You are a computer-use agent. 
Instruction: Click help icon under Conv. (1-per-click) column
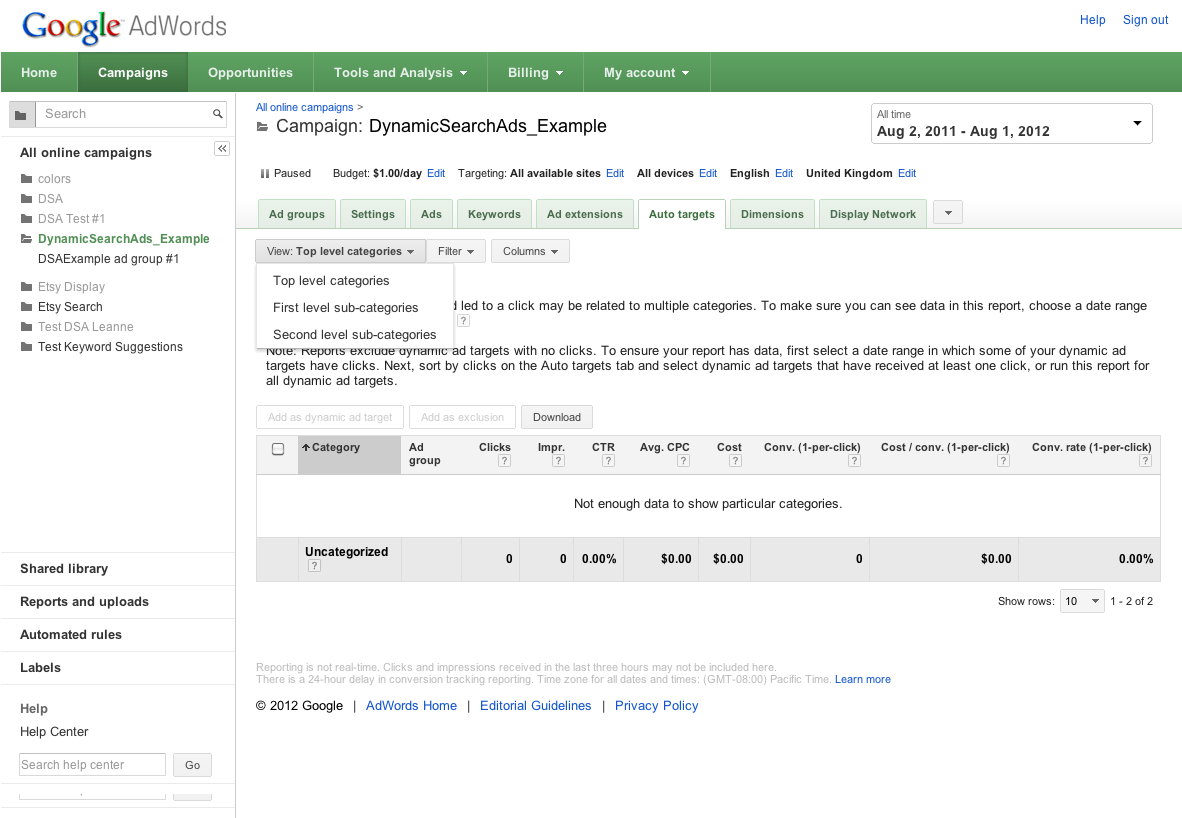click(x=854, y=461)
